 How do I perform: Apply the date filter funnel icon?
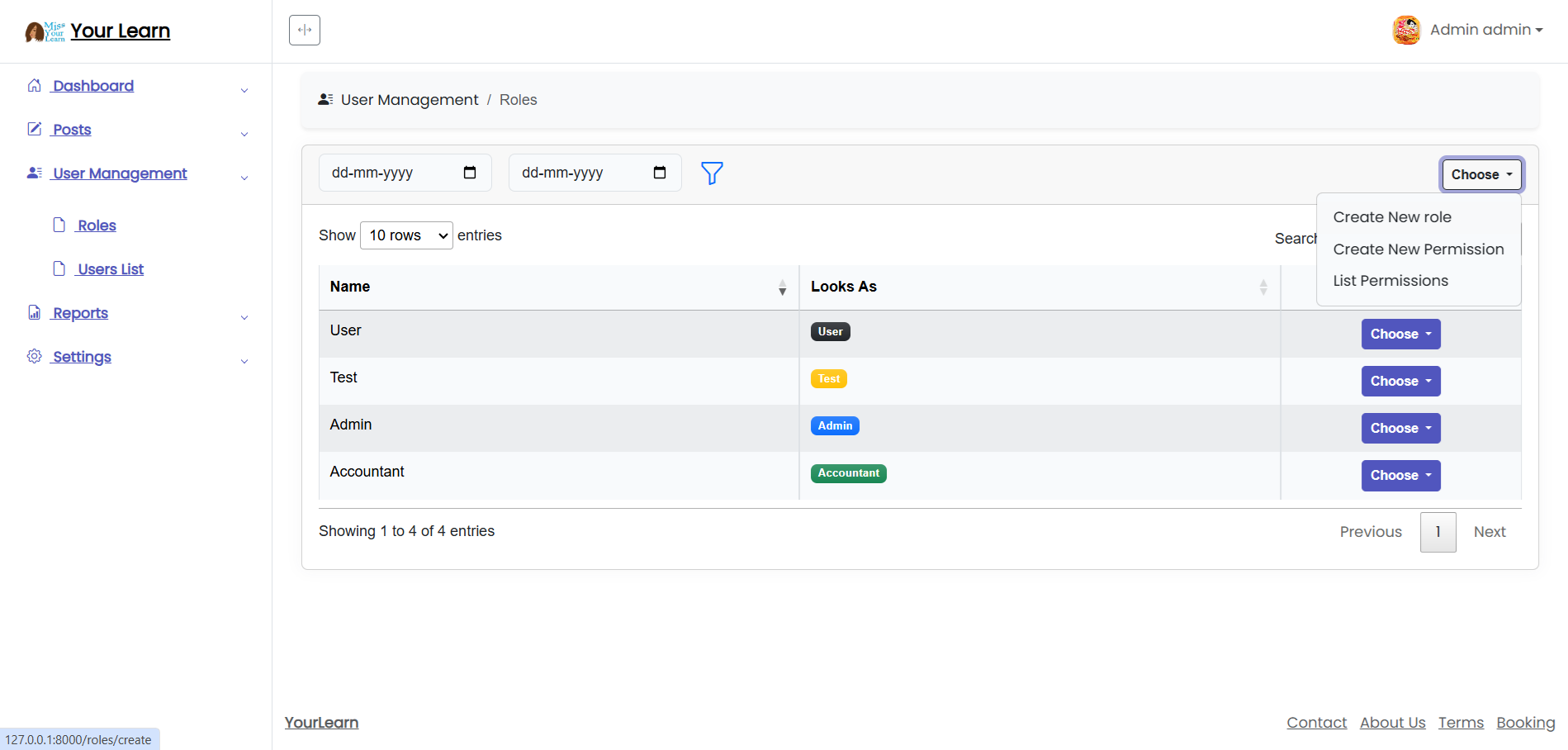point(712,173)
